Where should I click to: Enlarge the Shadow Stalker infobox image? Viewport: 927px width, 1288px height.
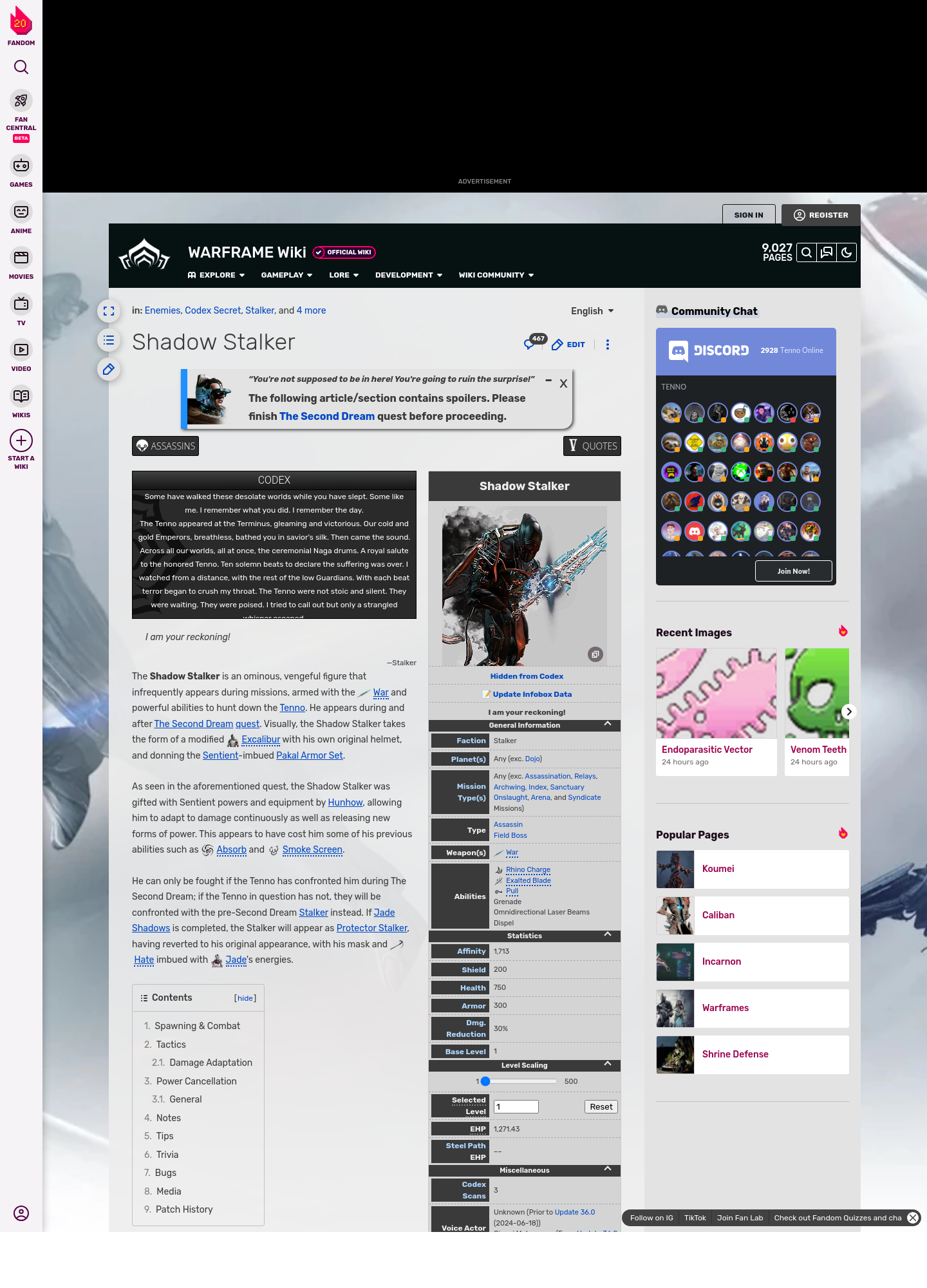(x=595, y=654)
